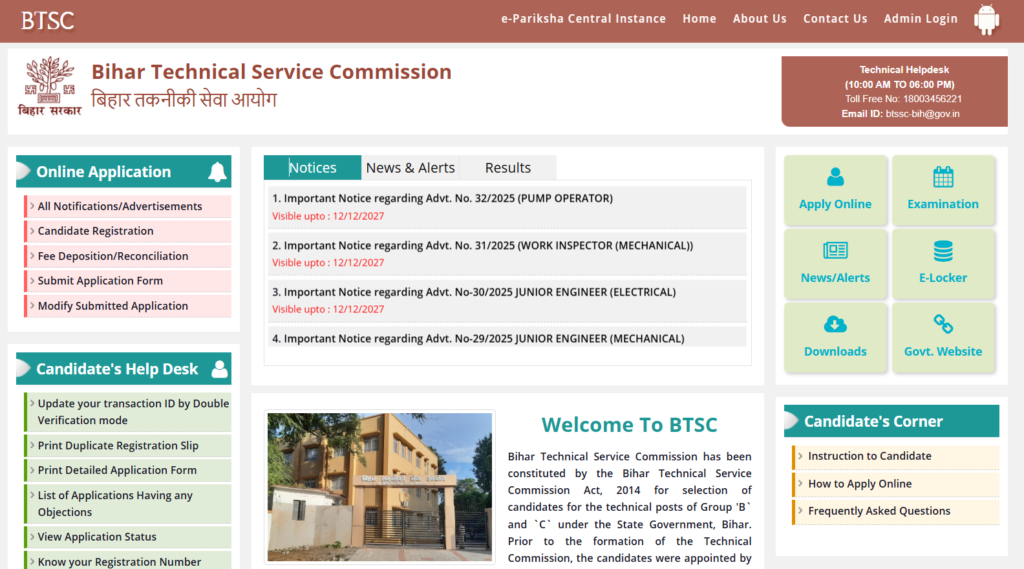Image resolution: width=1024 pixels, height=569 pixels.
Task: Switch to the Results tab
Action: (508, 168)
